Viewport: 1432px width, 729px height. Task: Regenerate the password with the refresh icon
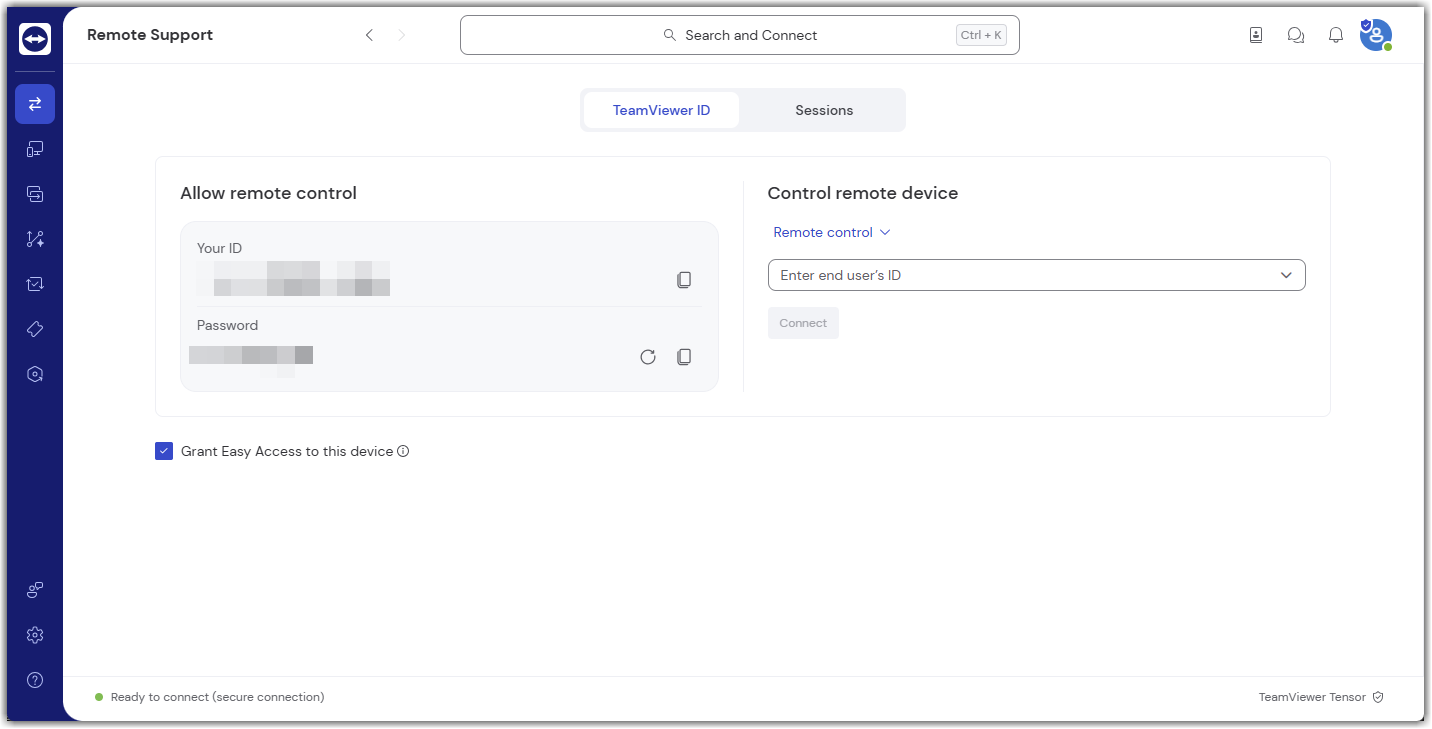648,357
